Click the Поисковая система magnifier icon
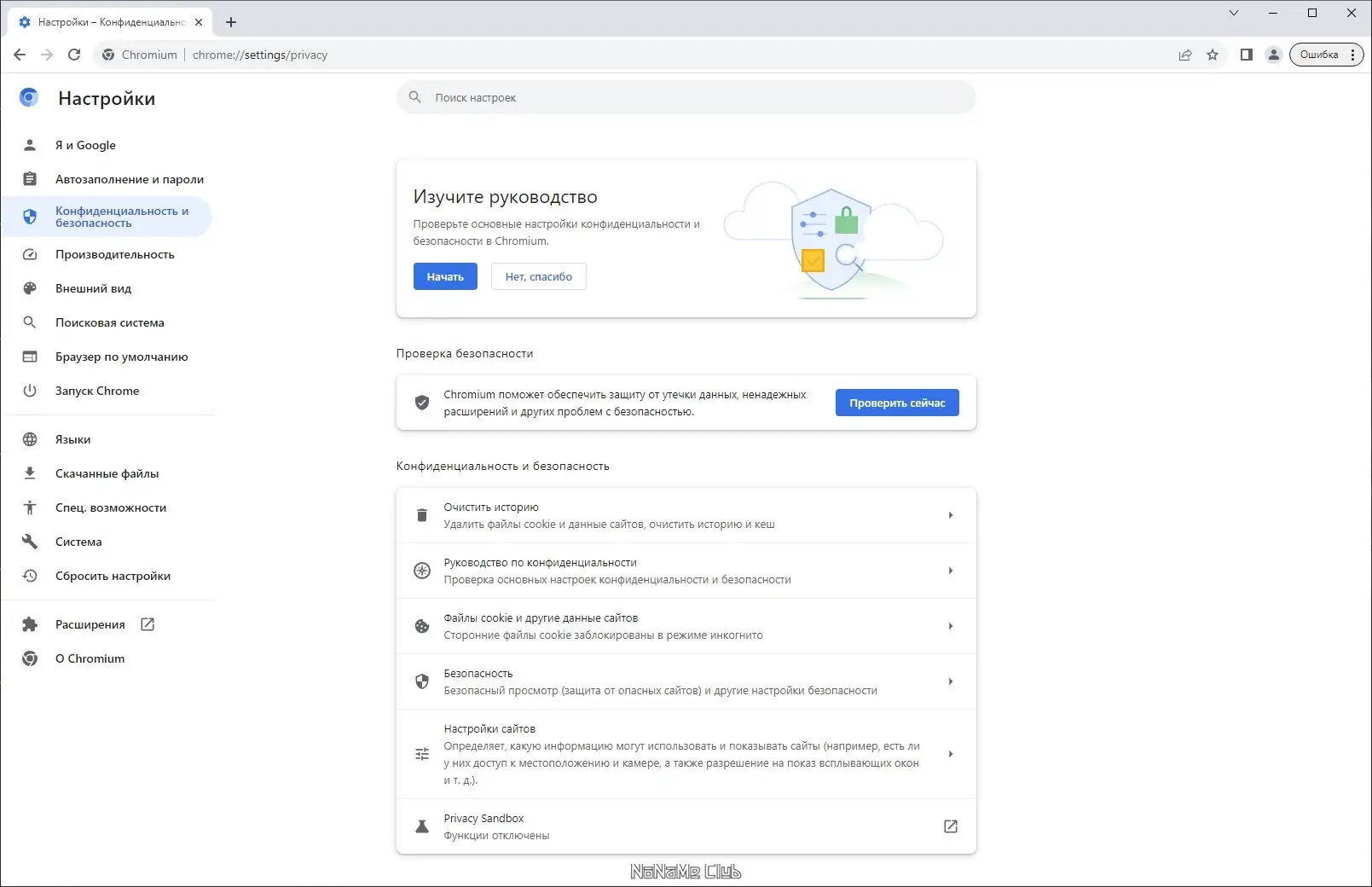 pyautogui.click(x=30, y=322)
